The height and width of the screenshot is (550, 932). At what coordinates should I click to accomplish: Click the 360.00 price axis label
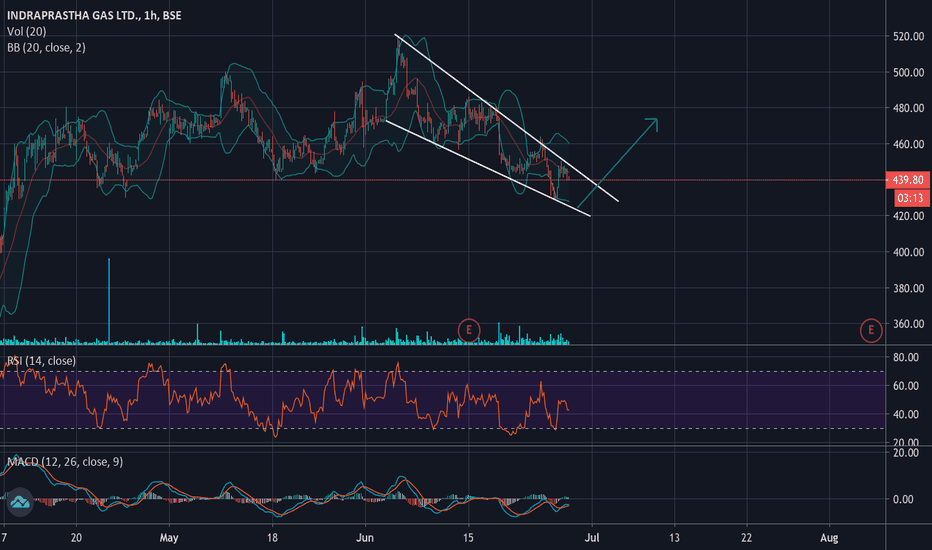click(x=908, y=324)
